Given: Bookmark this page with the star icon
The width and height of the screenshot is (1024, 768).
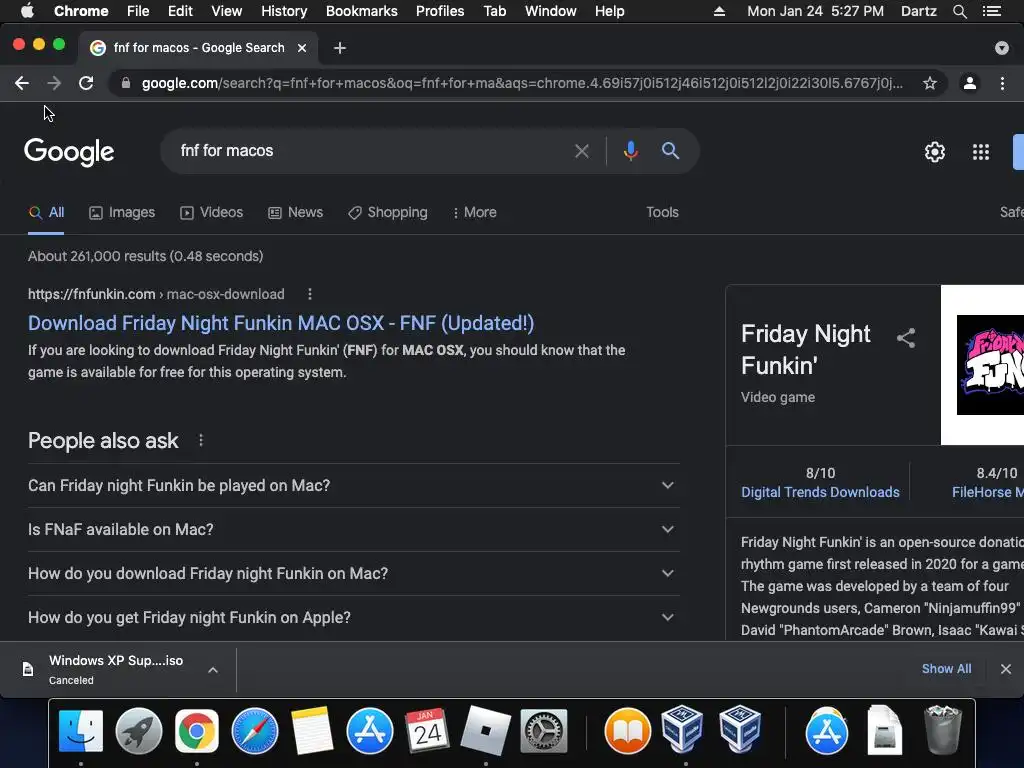Looking at the screenshot, I should (x=930, y=83).
